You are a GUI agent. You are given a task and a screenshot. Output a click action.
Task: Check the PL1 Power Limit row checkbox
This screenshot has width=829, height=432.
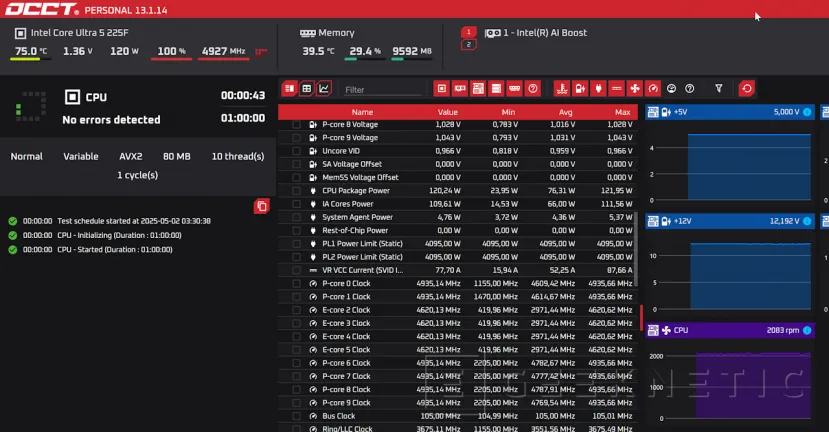click(297, 244)
